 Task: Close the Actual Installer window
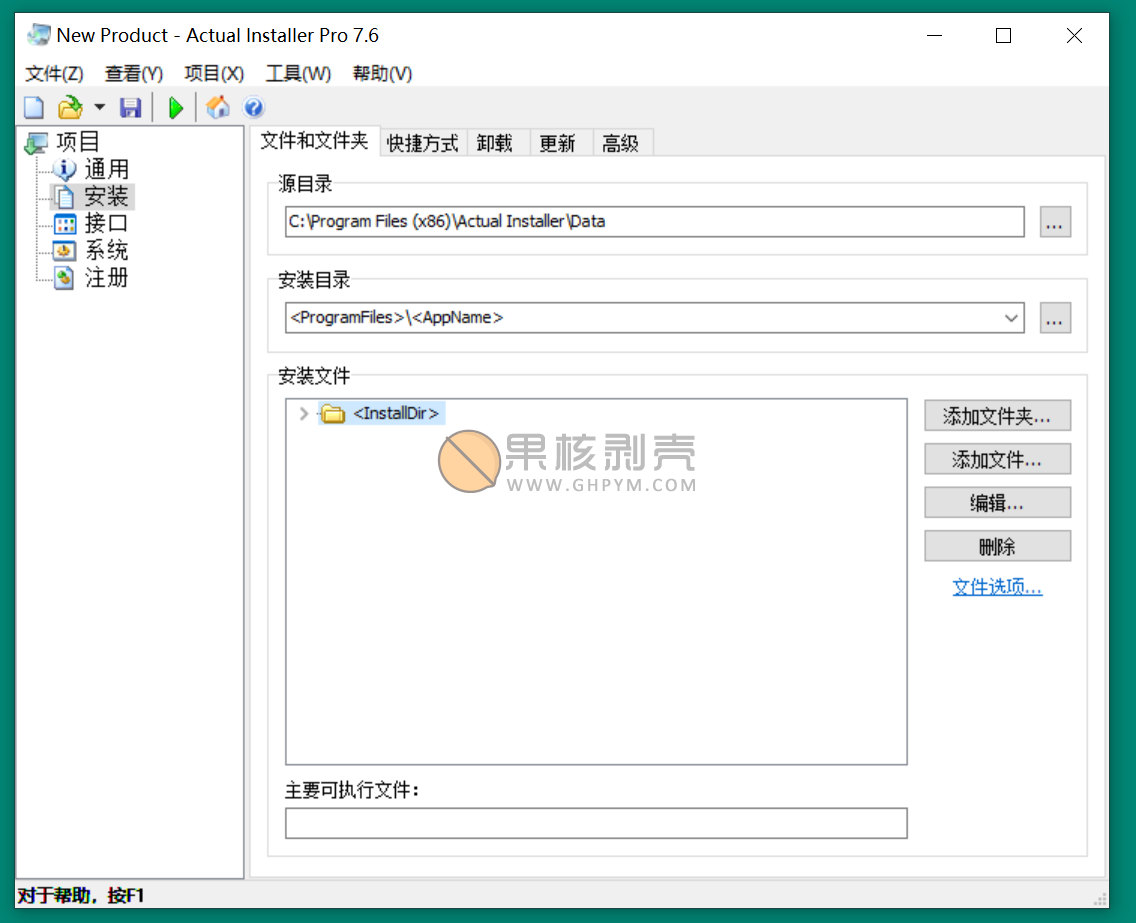coord(1074,36)
